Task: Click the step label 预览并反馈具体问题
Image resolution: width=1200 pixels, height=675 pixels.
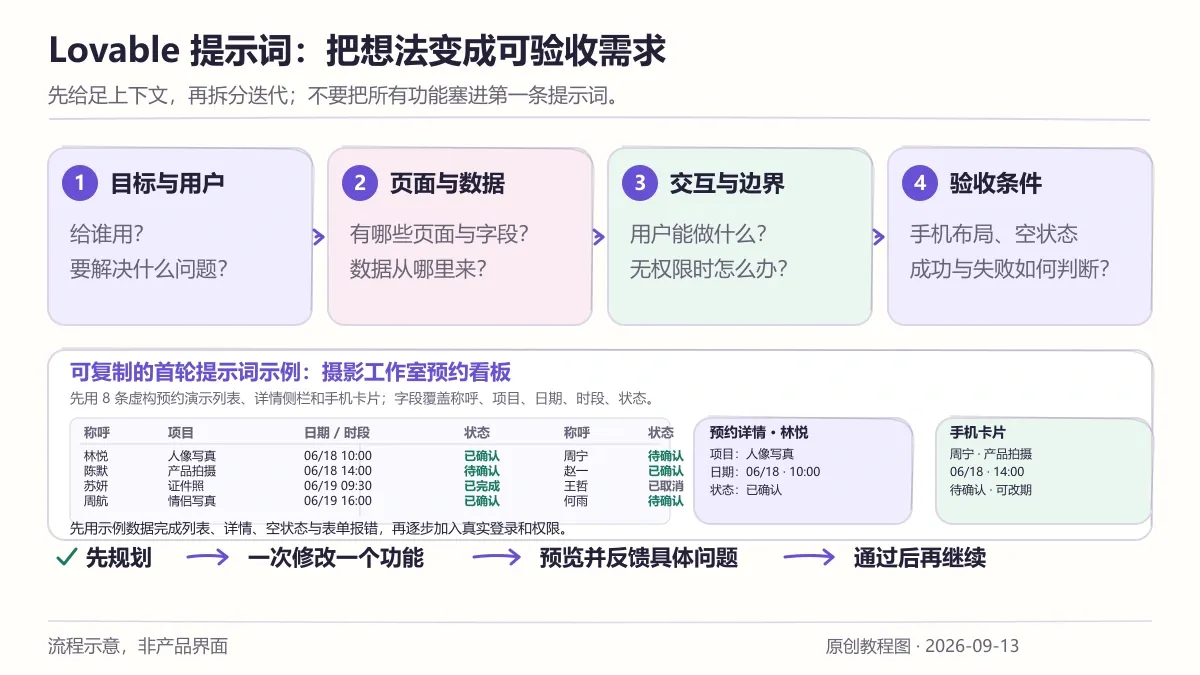Action: [x=639, y=558]
